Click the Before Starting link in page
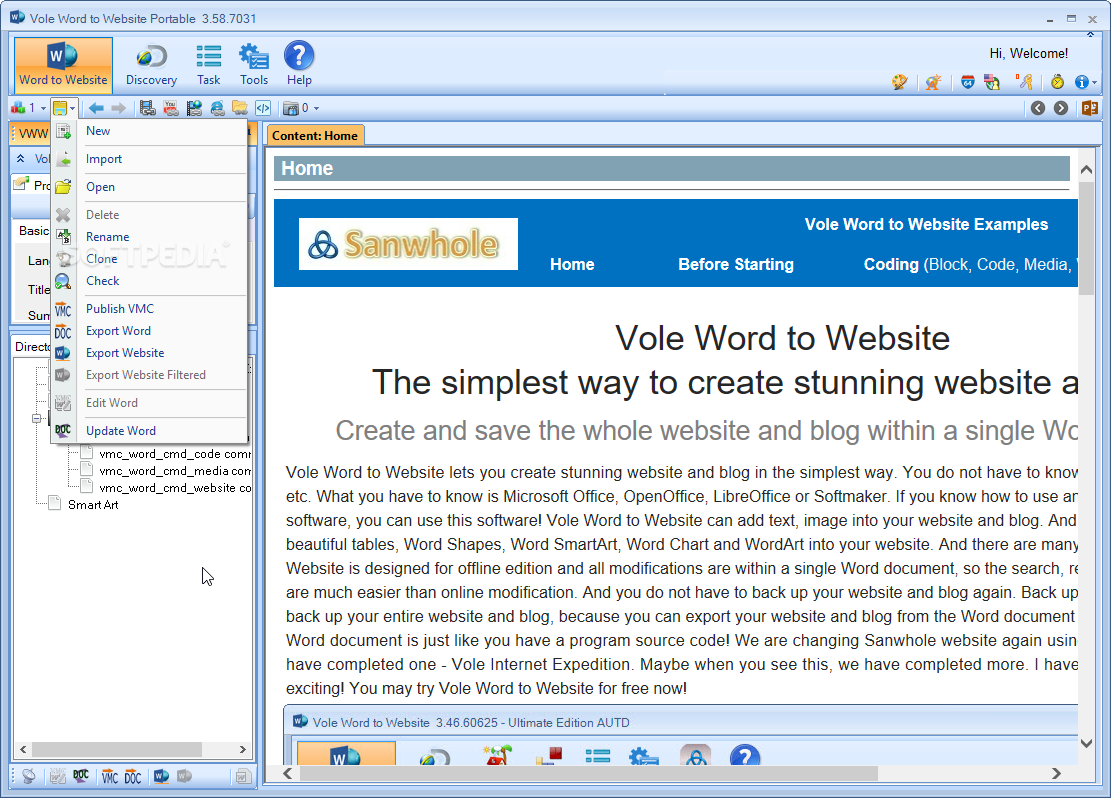This screenshot has height=798, width=1111. 735,264
